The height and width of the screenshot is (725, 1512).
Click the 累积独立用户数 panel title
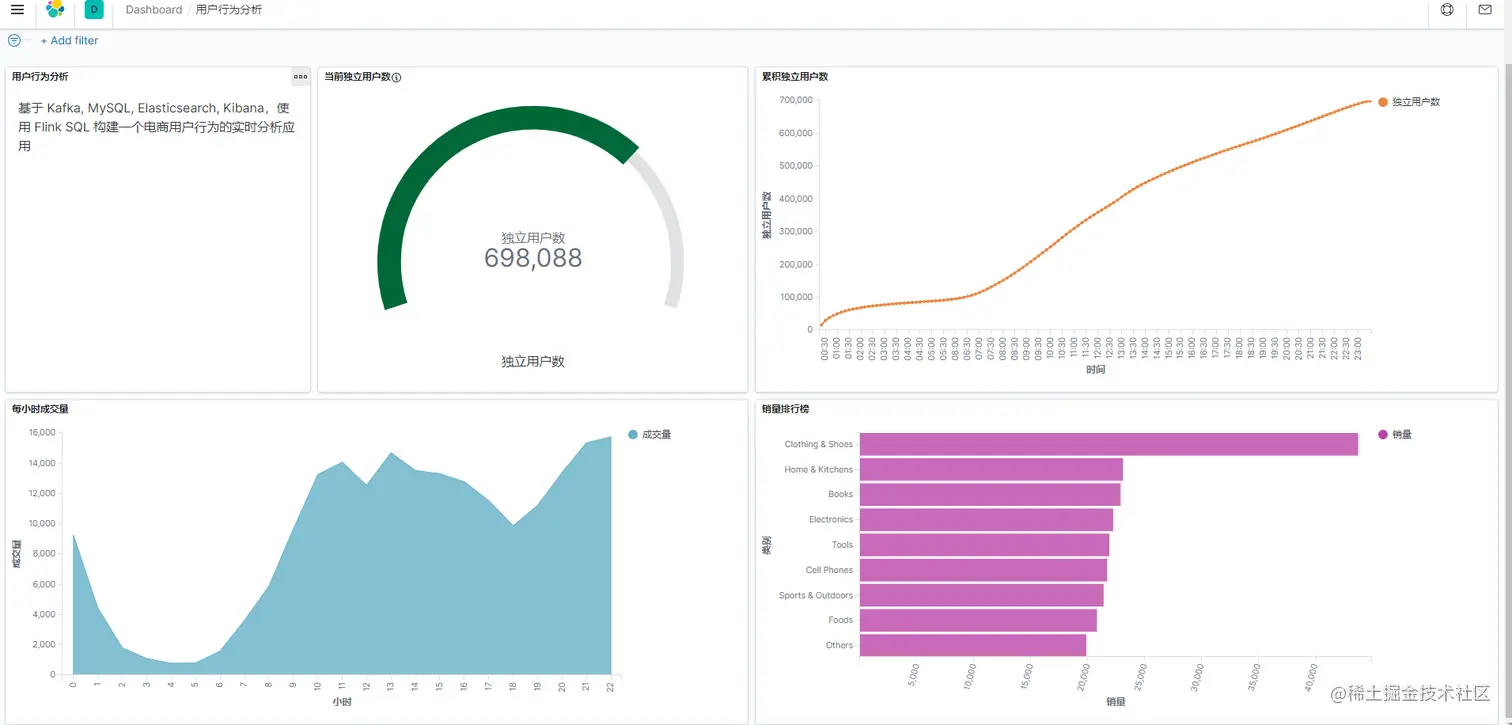tap(795, 76)
